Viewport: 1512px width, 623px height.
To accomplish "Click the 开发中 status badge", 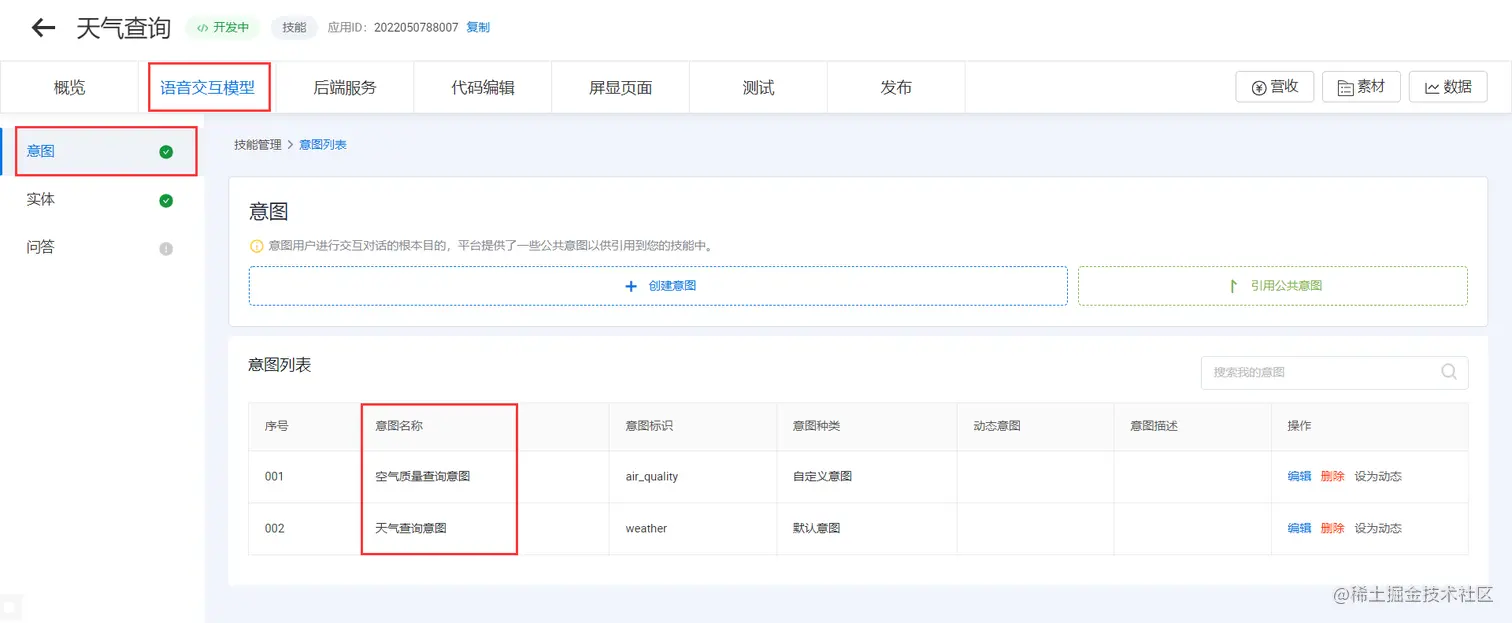I will coord(223,28).
